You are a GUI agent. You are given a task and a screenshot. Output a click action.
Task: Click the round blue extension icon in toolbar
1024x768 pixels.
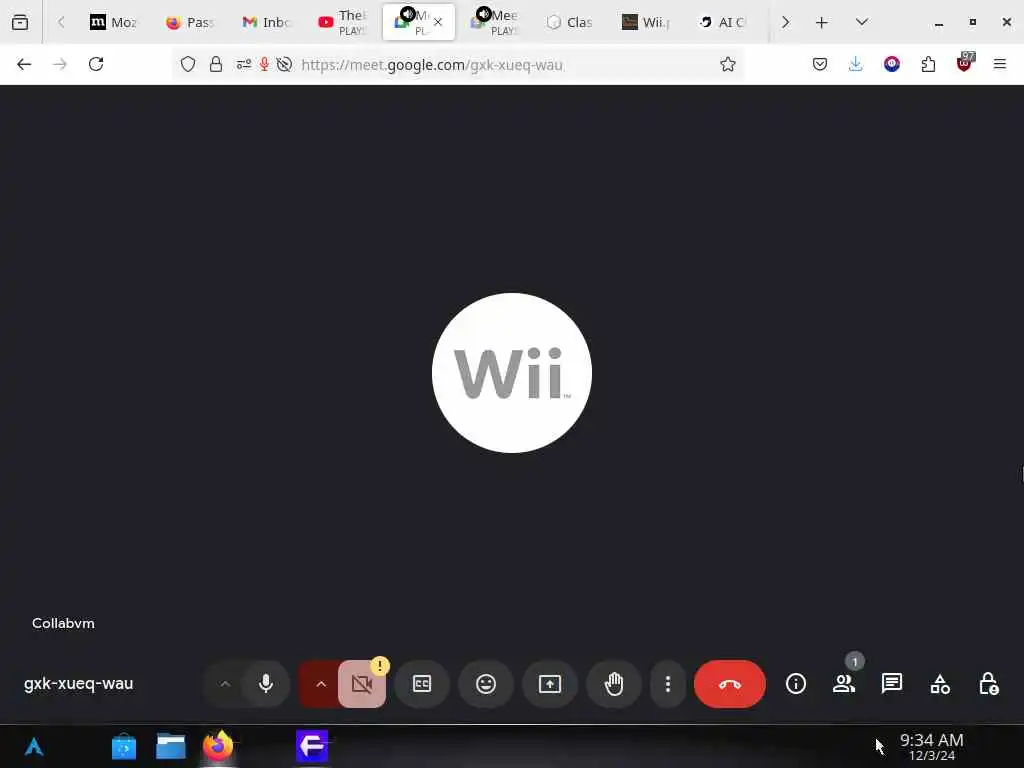(x=891, y=64)
